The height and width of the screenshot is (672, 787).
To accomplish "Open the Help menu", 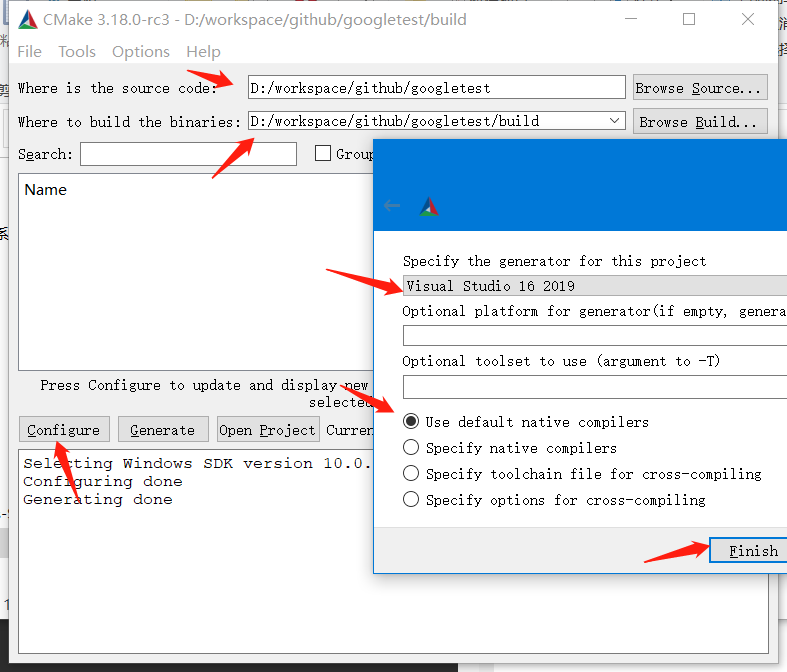I will (203, 52).
